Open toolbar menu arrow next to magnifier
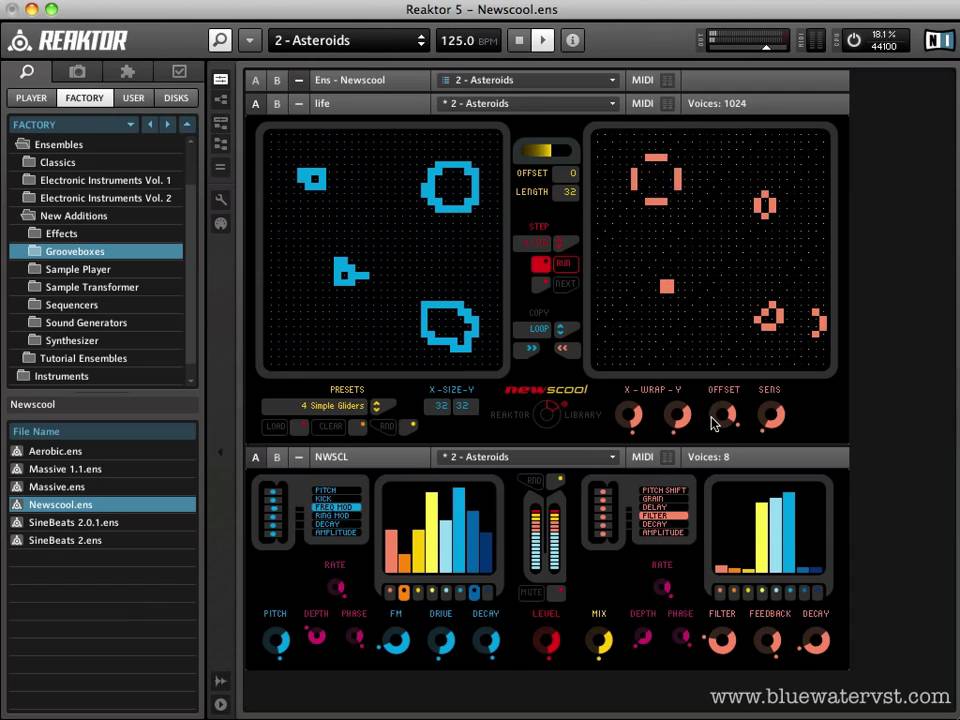960x720 pixels. pyautogui.click(x=250, y=40)
